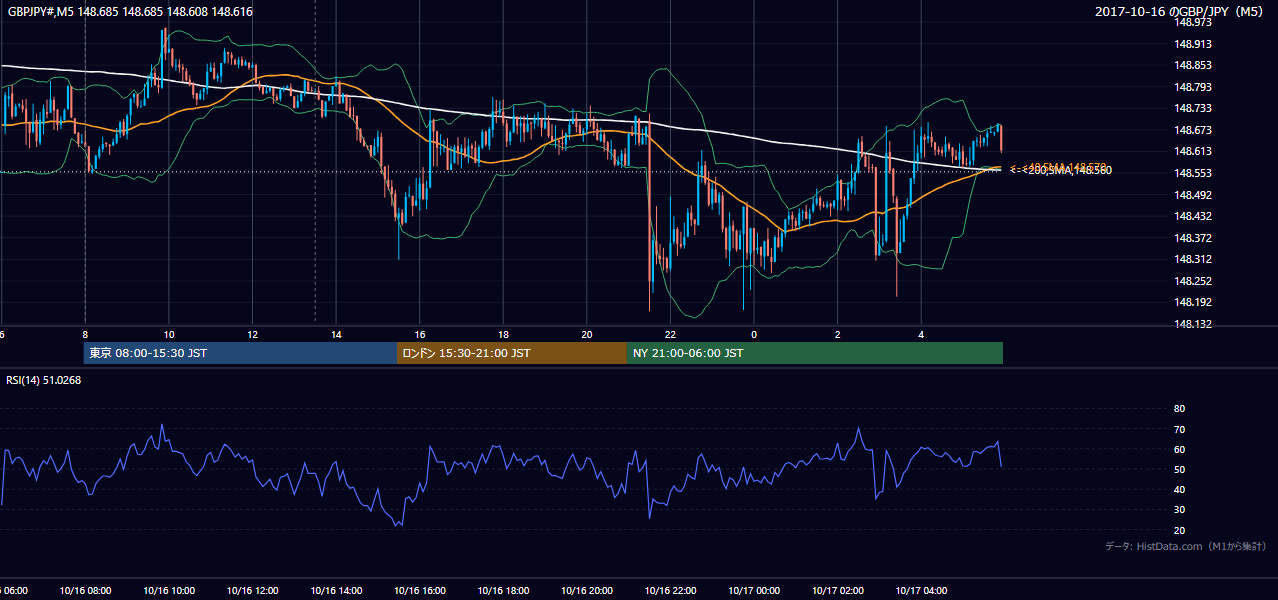The image size is (1278, 600).
Task: Click hour tick '22' under price chart
Action: coord(670,334)
